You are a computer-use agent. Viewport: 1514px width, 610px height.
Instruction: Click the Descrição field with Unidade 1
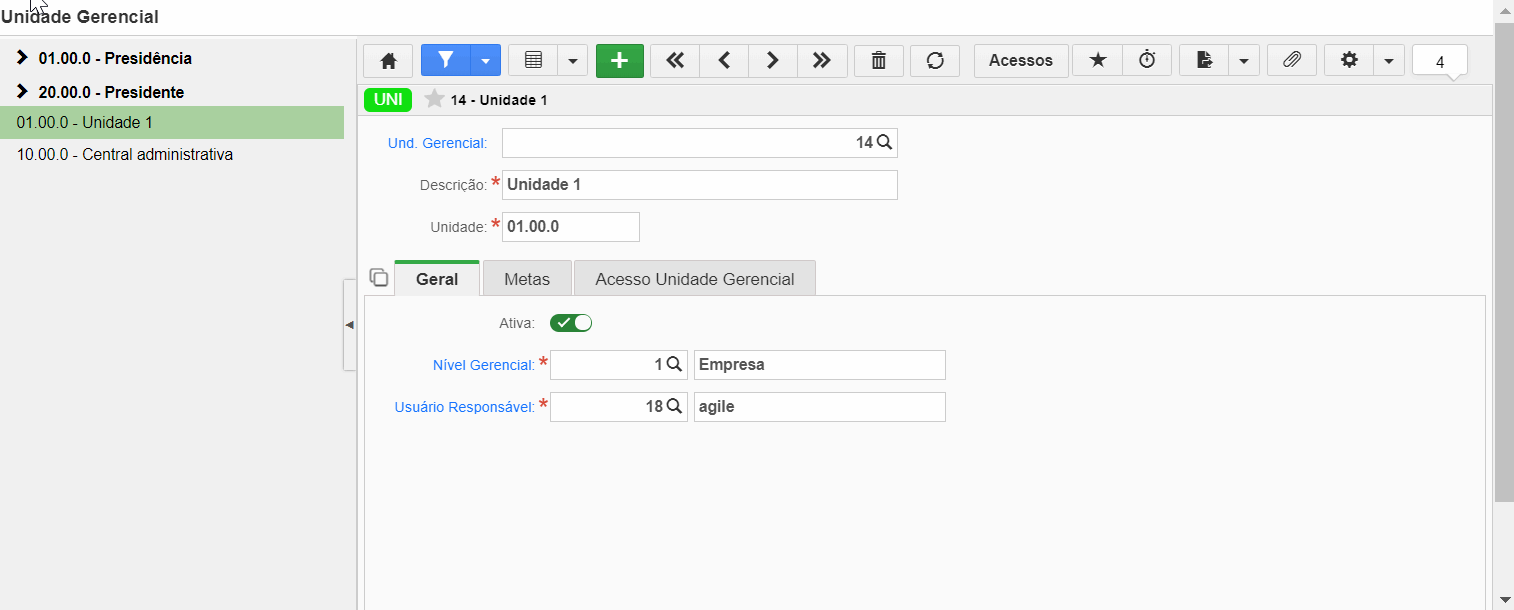[x=700, y=185]
